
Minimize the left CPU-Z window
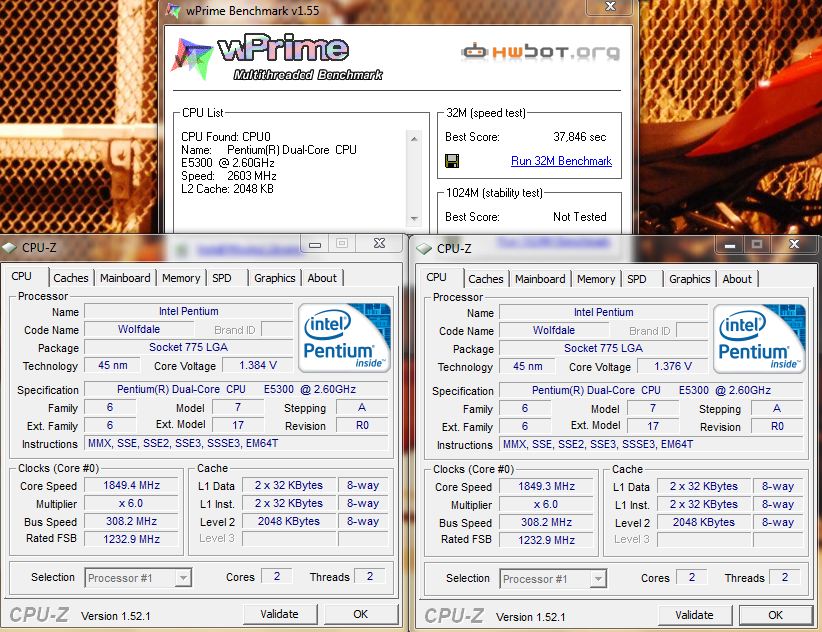(315, 244)
